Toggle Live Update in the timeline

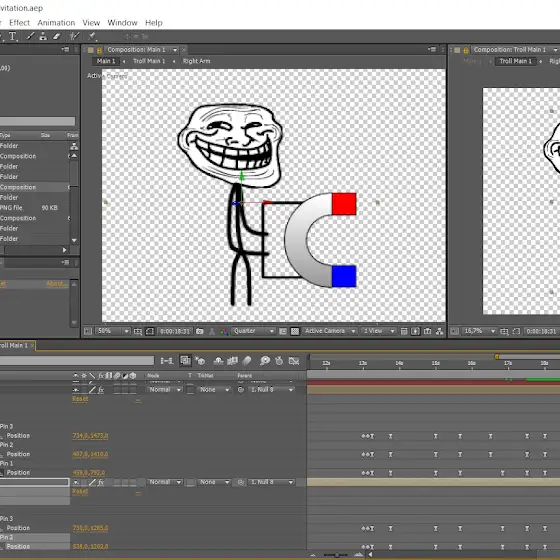[x=185, y=361]
